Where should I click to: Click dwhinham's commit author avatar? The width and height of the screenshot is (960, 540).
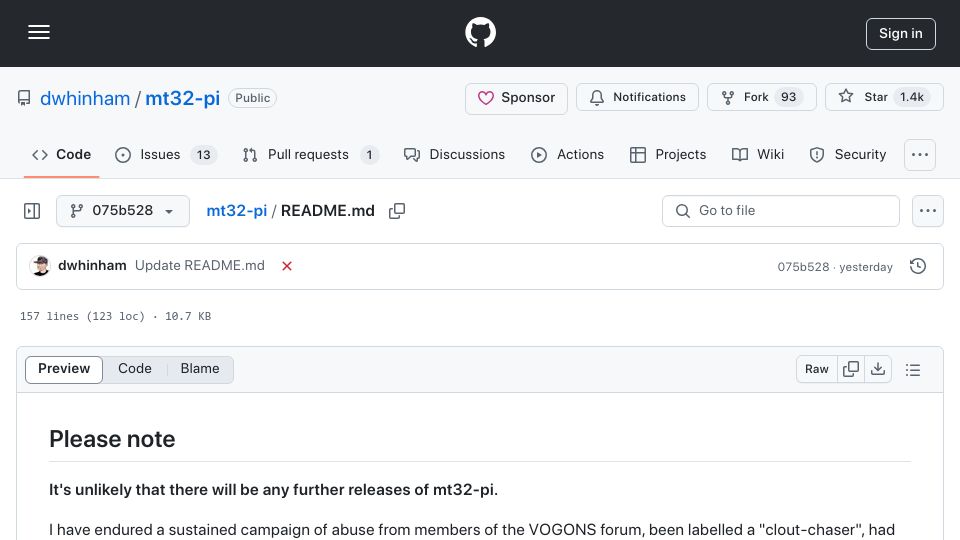(40, 266)
